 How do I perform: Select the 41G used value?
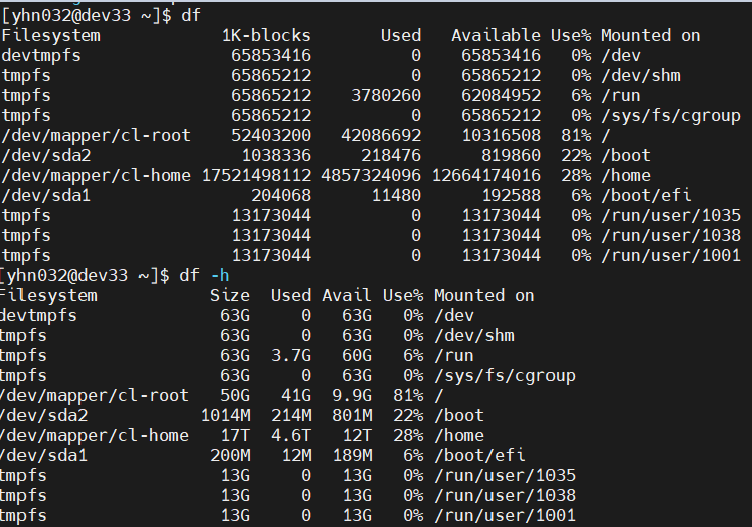pos(296,396)
